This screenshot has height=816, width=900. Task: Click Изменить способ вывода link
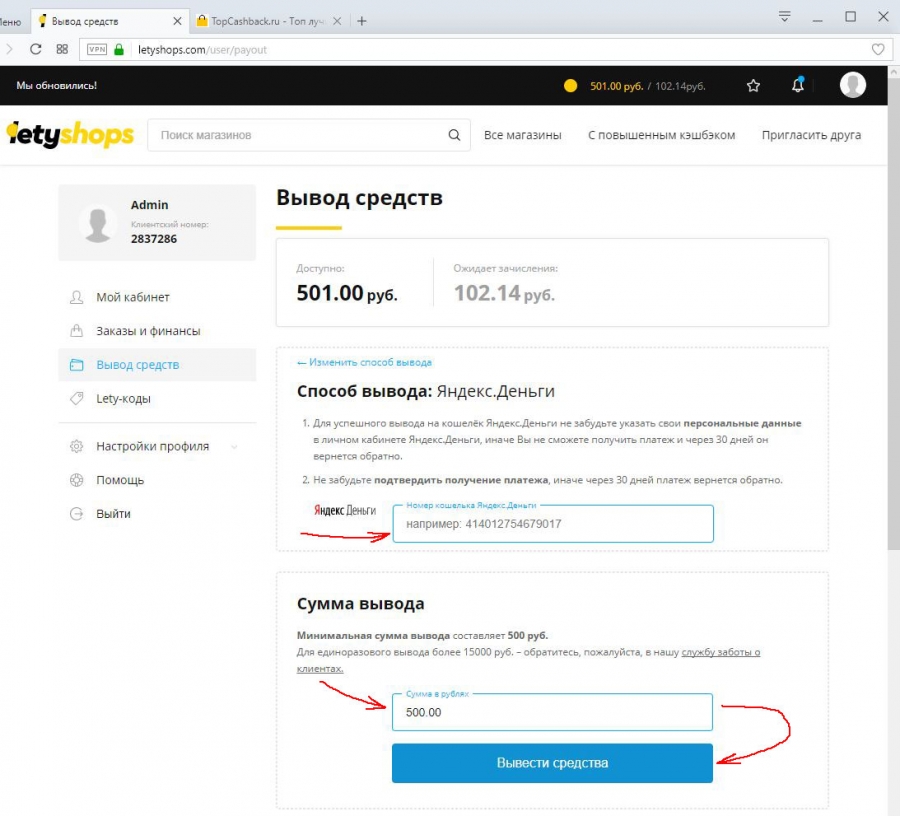click(x=364, y=363)
